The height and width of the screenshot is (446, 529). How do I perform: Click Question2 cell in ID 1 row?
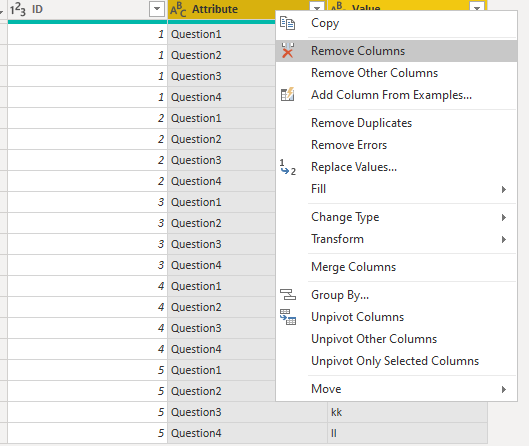tap(222, 55)
